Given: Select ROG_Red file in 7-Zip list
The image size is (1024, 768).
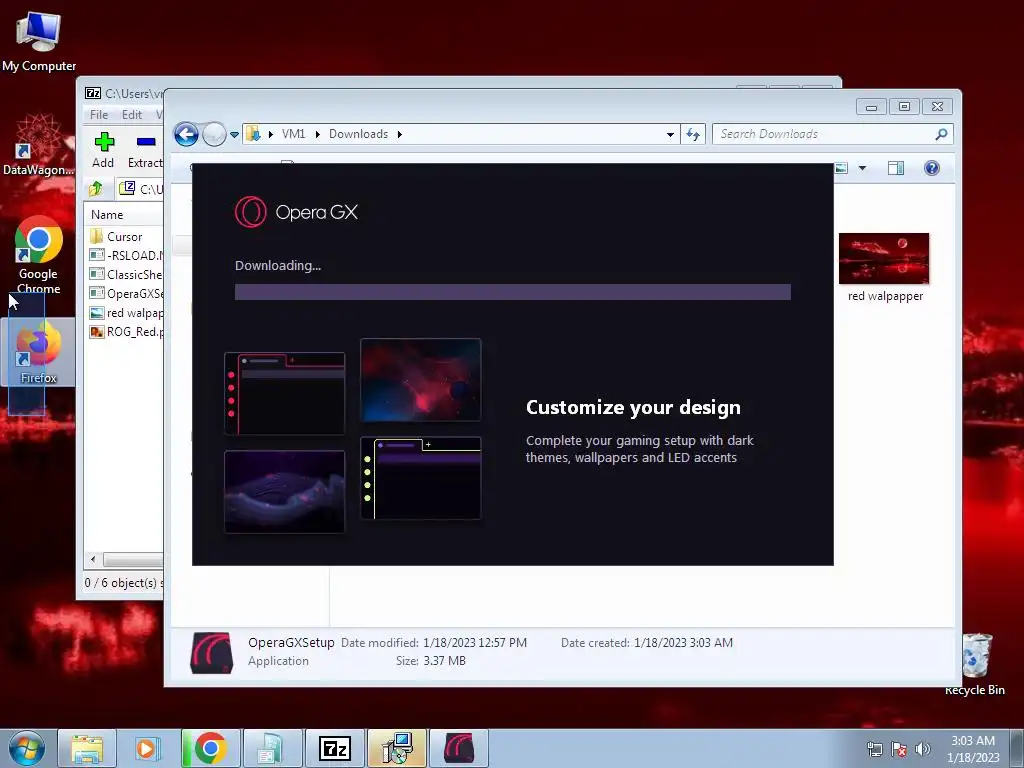Looking at the screenshot, I should 125,331.
